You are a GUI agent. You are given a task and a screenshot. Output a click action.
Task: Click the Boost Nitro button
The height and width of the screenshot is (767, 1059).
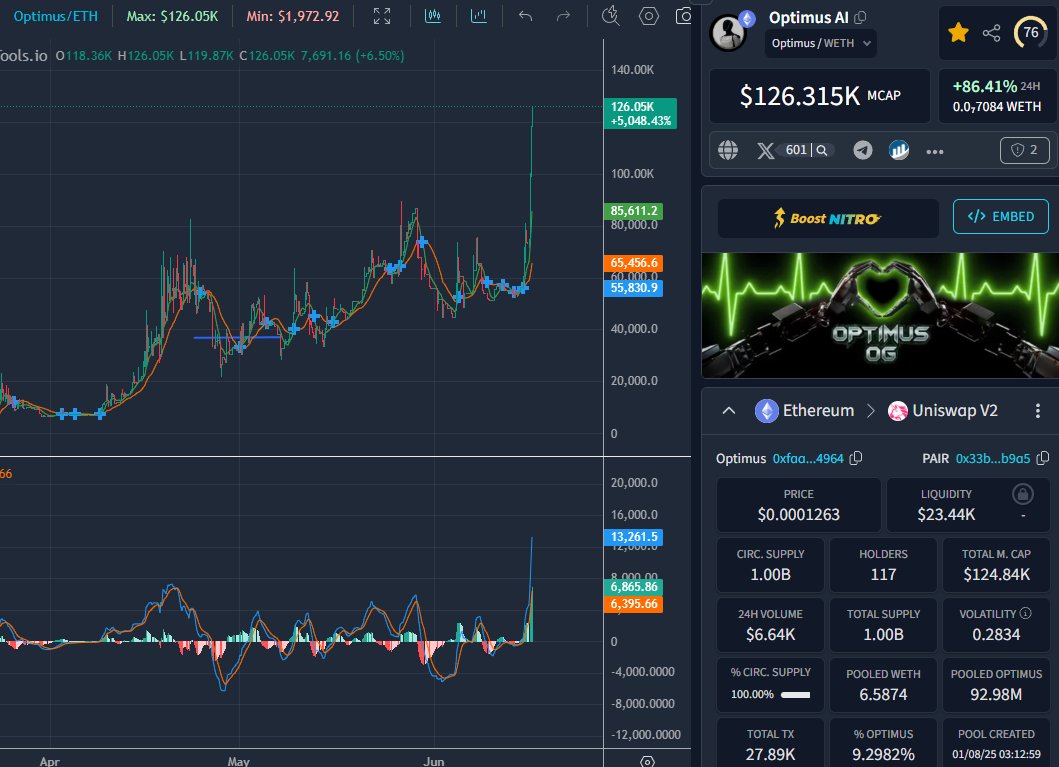[828, 218]
